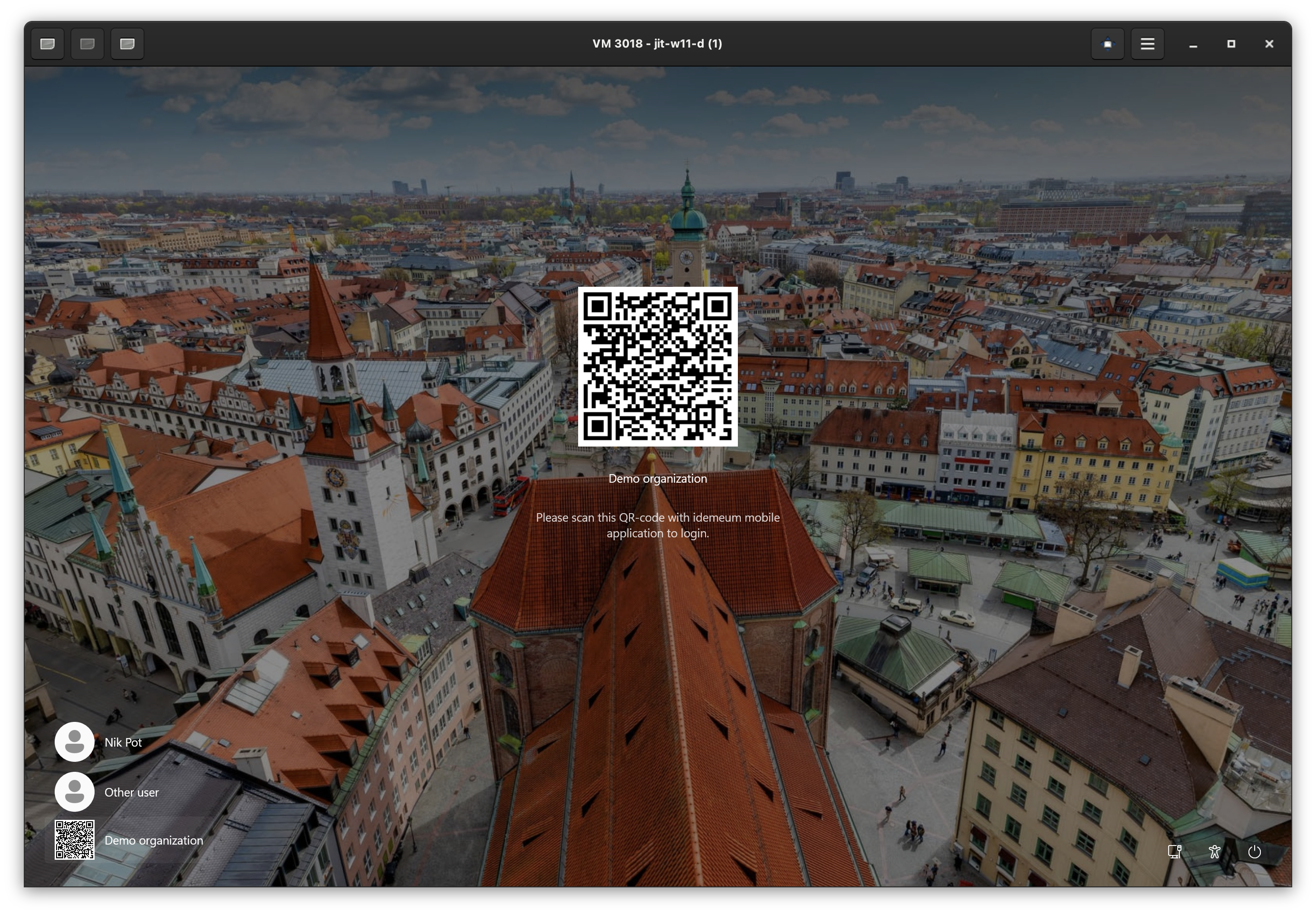Click the VM 3018 window title text

pos(657,44)
